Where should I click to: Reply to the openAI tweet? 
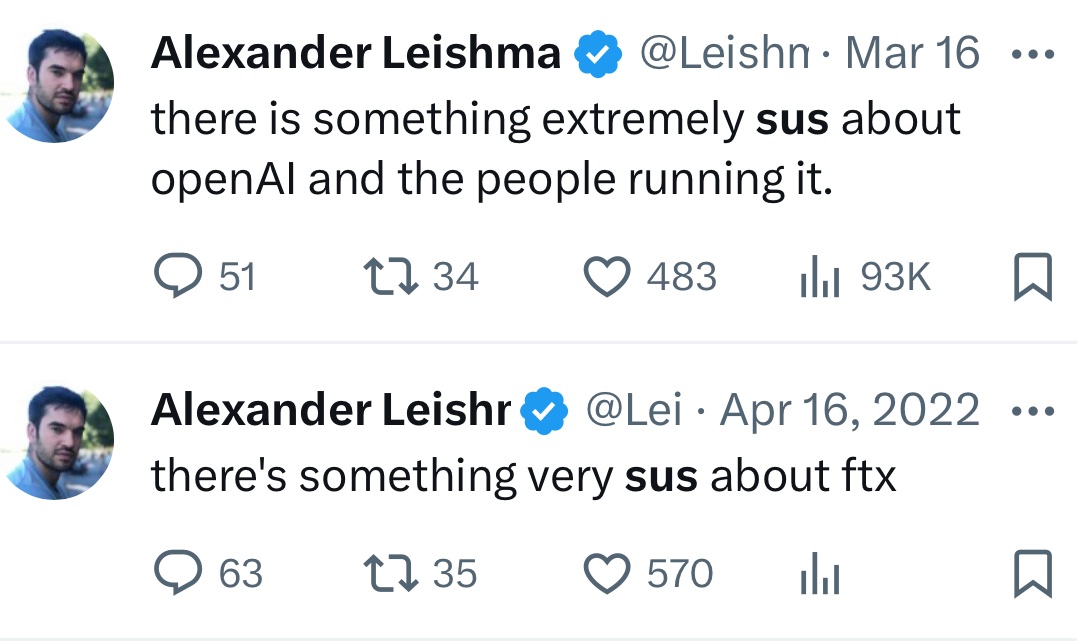click(179, 277)
